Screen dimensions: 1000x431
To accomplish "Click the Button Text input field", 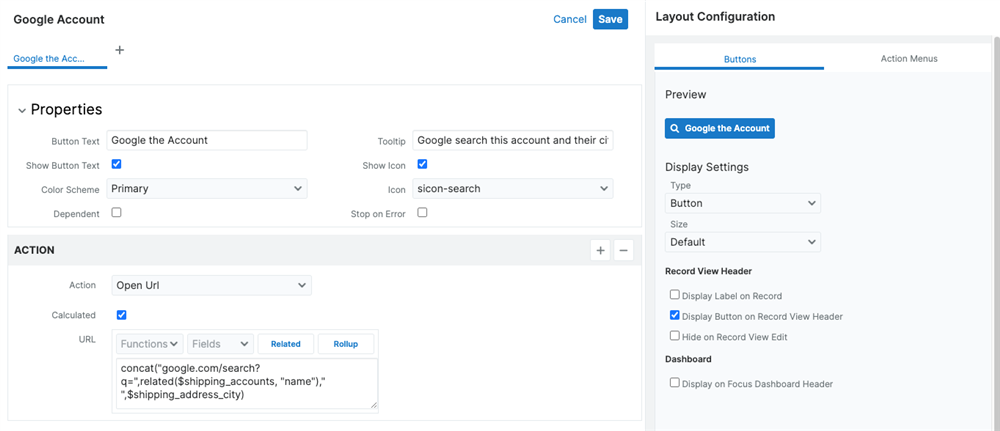I will pos(207,140).
